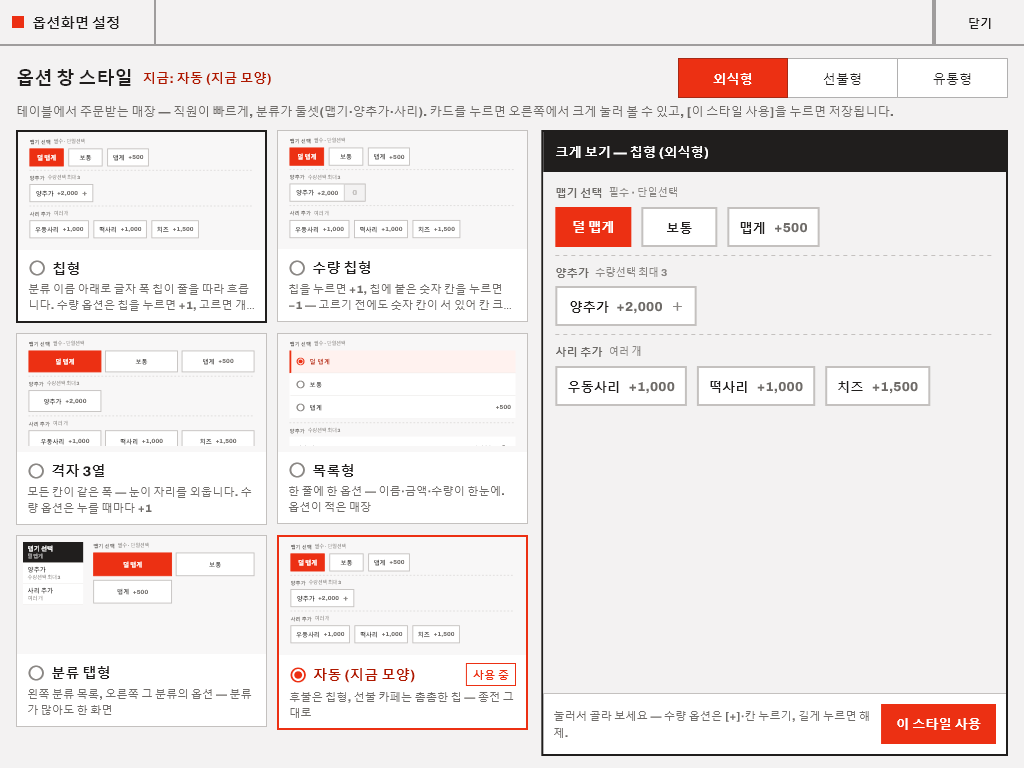Select the 수량 칩형 radio button
This screenshot has height=768, width=1024.
[x=297, y=268]
